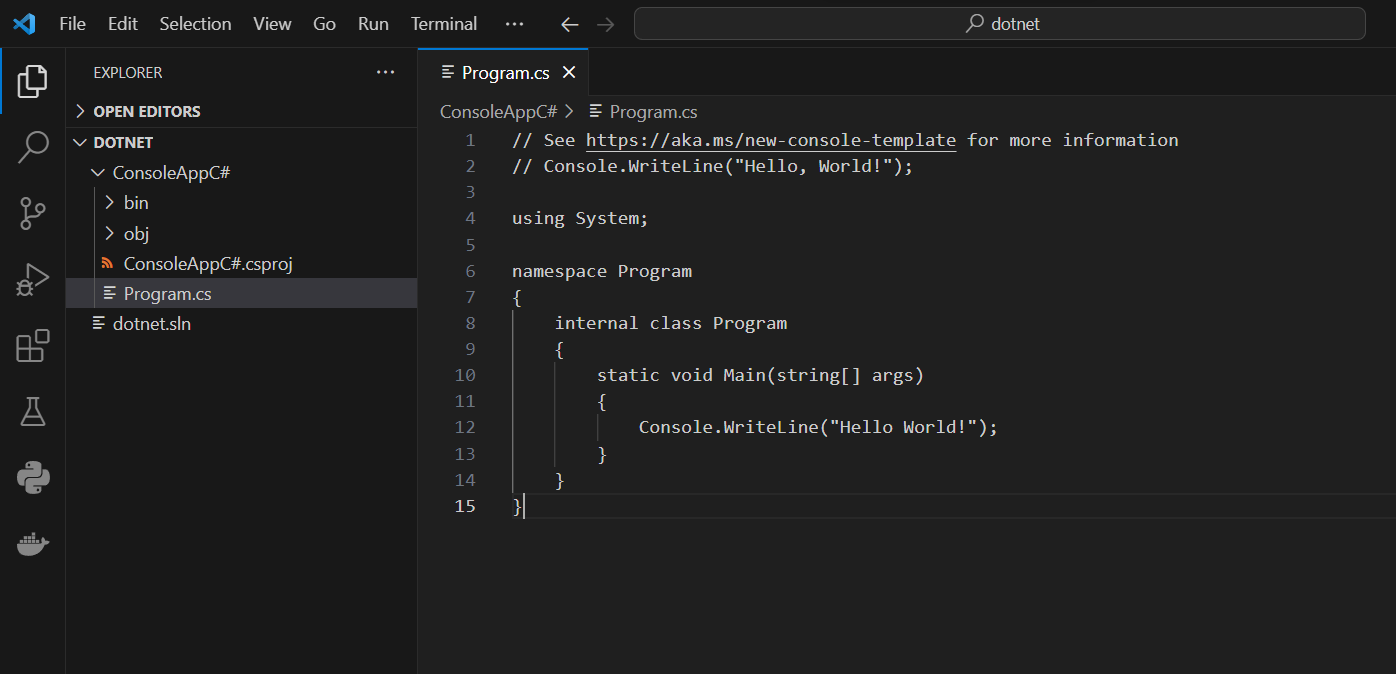Click the ConsoleAppC#.csproj file icon
This screenshot has height=674, width=1396.
coord(107,264)
